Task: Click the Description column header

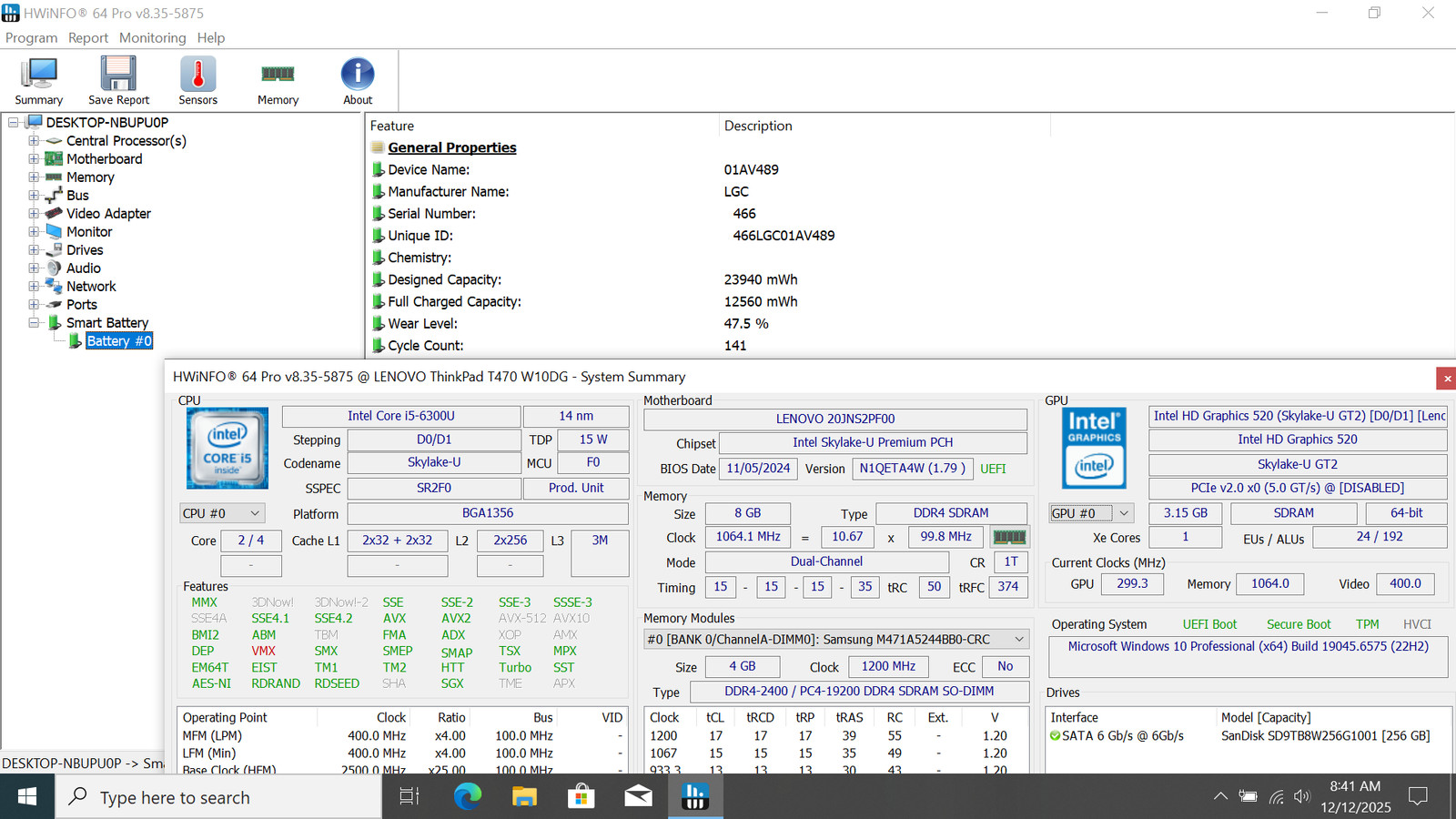Action: click(885, 126)
